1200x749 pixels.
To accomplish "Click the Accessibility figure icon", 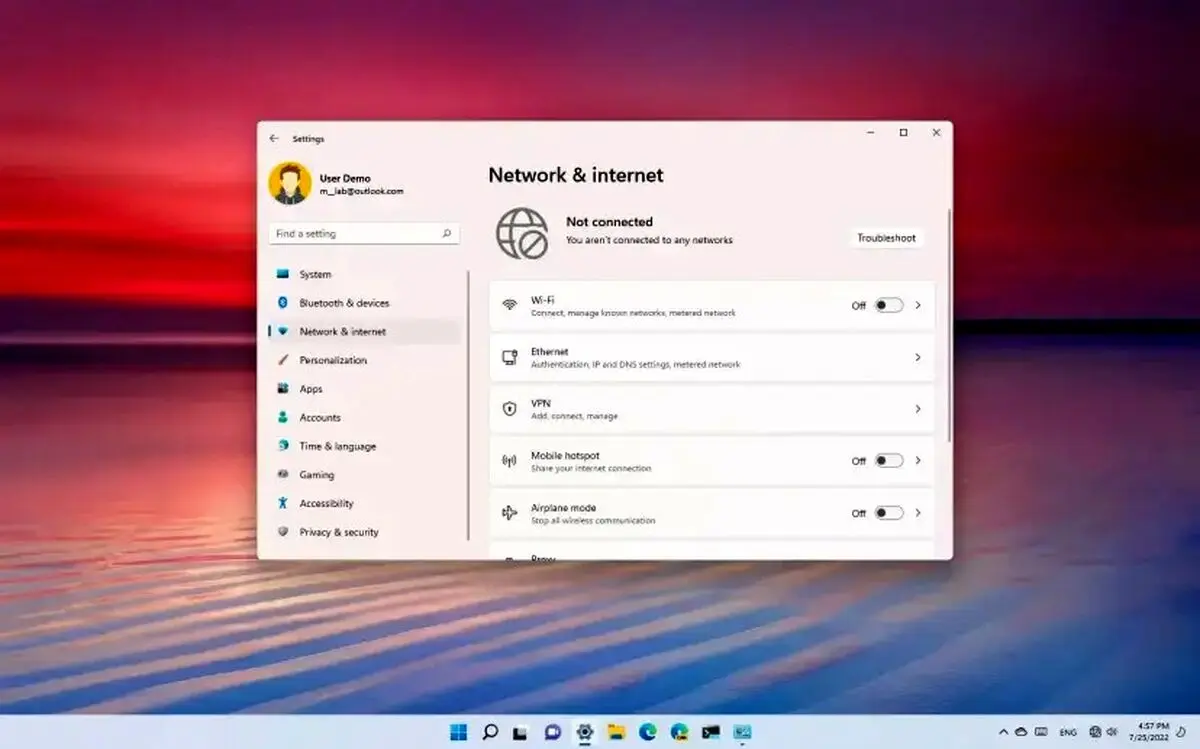I will [283, 504].
